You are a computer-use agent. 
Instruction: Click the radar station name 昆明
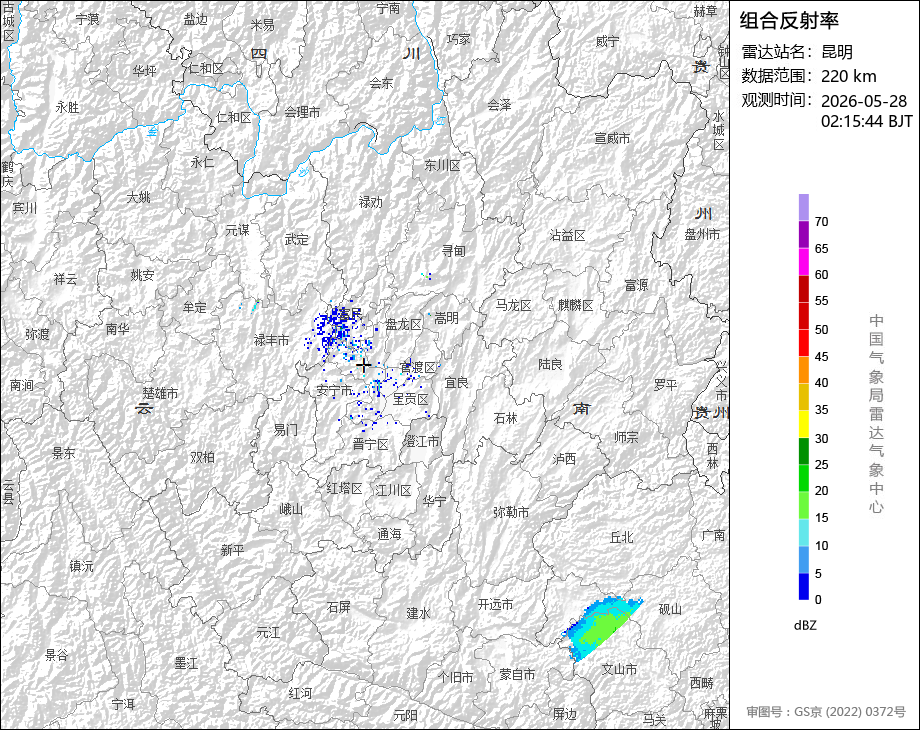click(837, 52)
